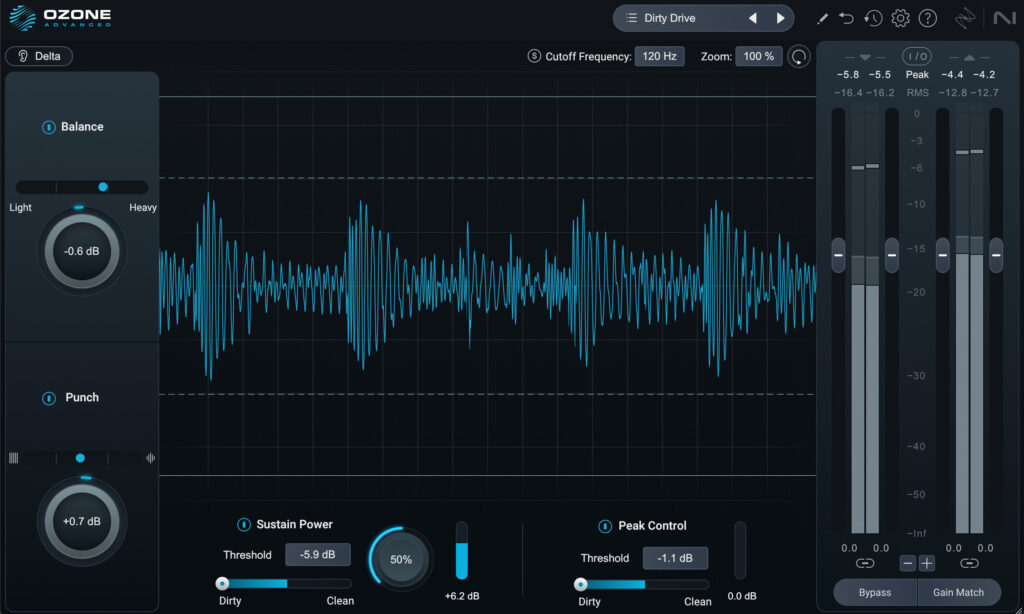Click the Punch slider handle
This screenshot has height=614, width=1024.
[80, 458]
